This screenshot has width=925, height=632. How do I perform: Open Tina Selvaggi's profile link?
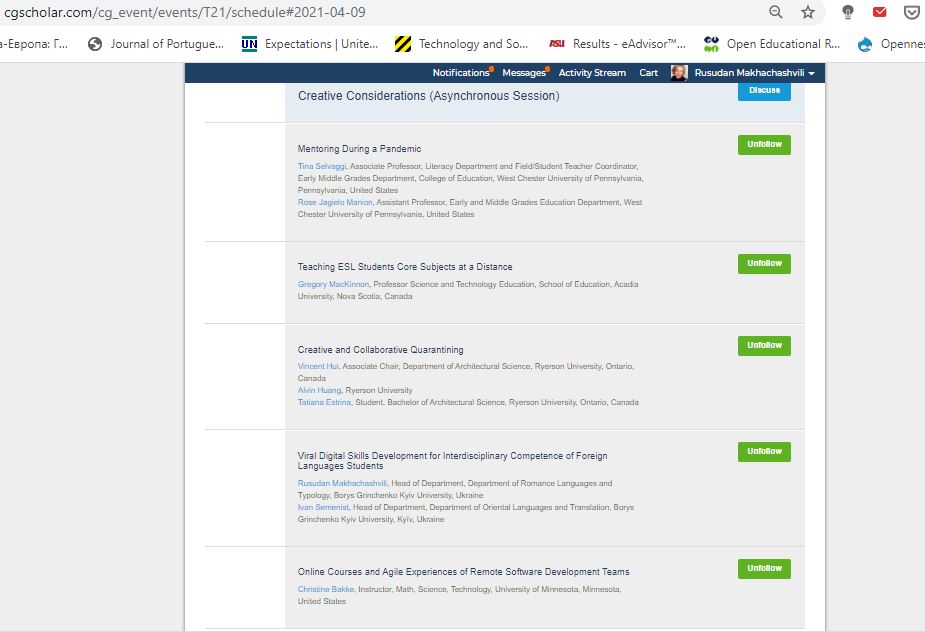[321, 166]
